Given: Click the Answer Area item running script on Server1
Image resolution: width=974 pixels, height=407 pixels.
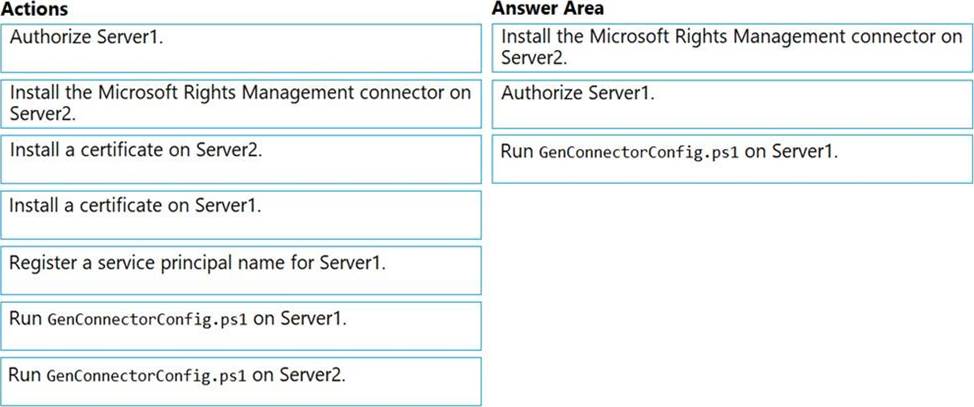Looking at the screenshot, I should click(x=732, y=159).
